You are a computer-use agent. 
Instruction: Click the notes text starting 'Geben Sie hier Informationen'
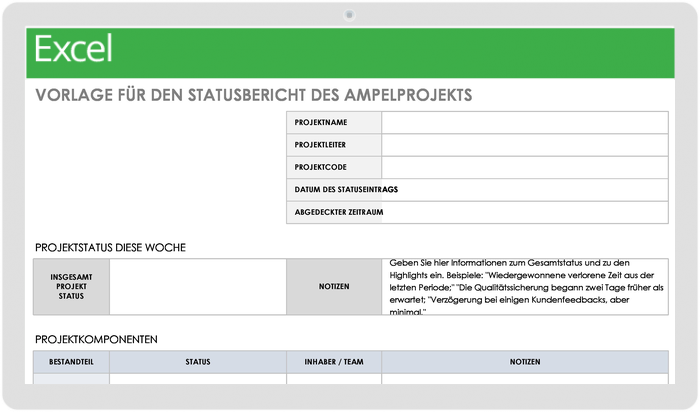coord(525,287)
